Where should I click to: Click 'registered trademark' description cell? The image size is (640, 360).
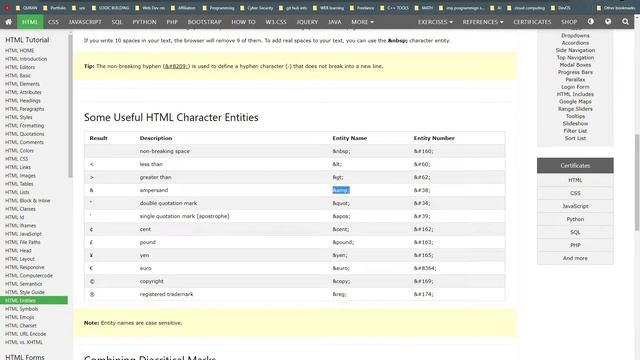(167, 294)
